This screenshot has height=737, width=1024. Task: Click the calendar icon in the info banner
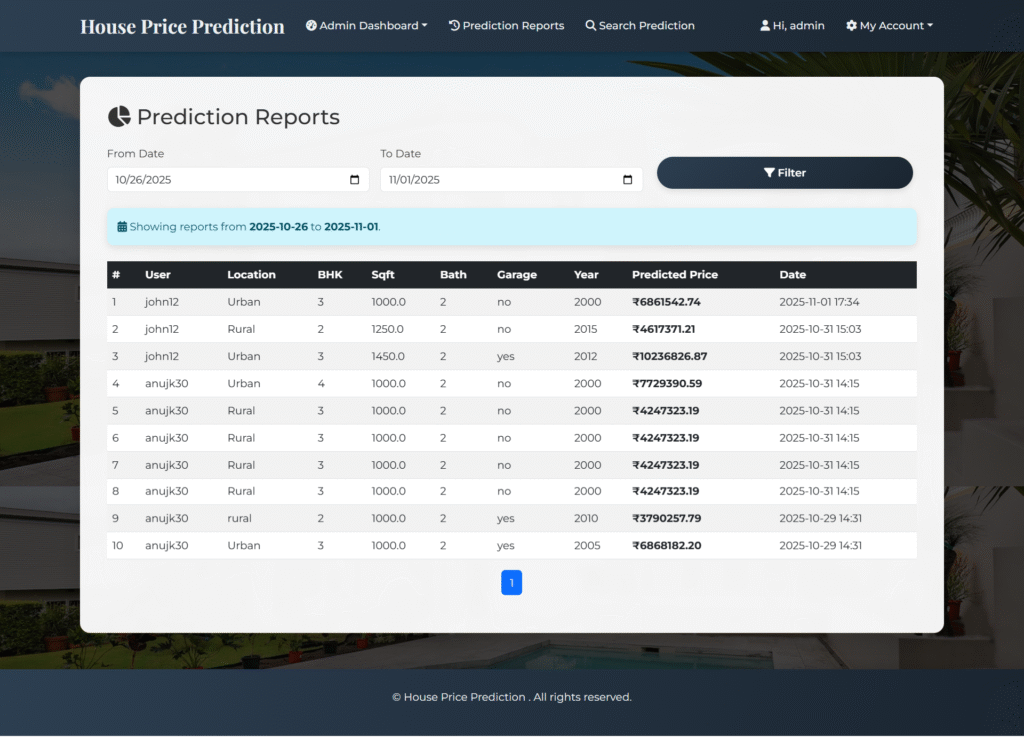[124, 226]
